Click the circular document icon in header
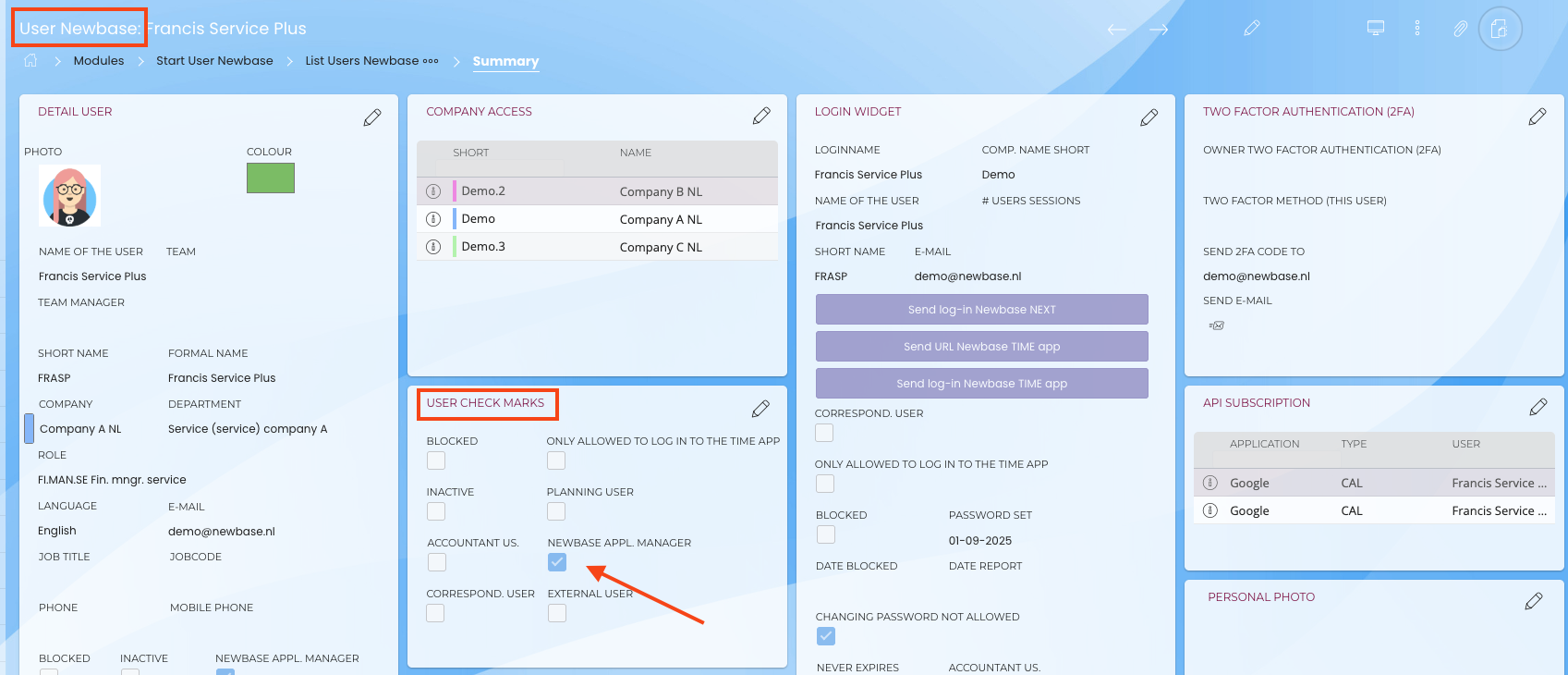Image resolution: width=1568 pixels, height=675 pixels. [1500, 29]
